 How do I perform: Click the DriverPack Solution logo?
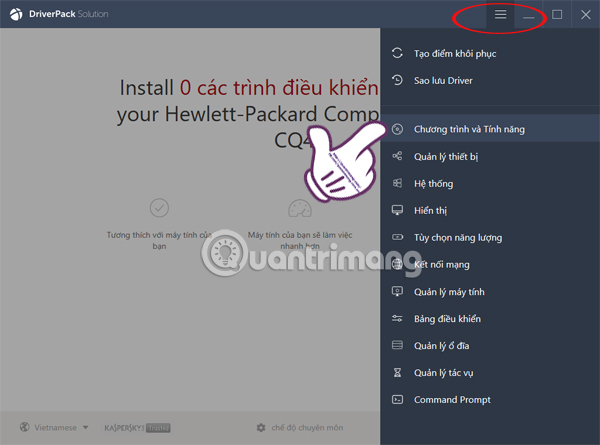point(16,14)
